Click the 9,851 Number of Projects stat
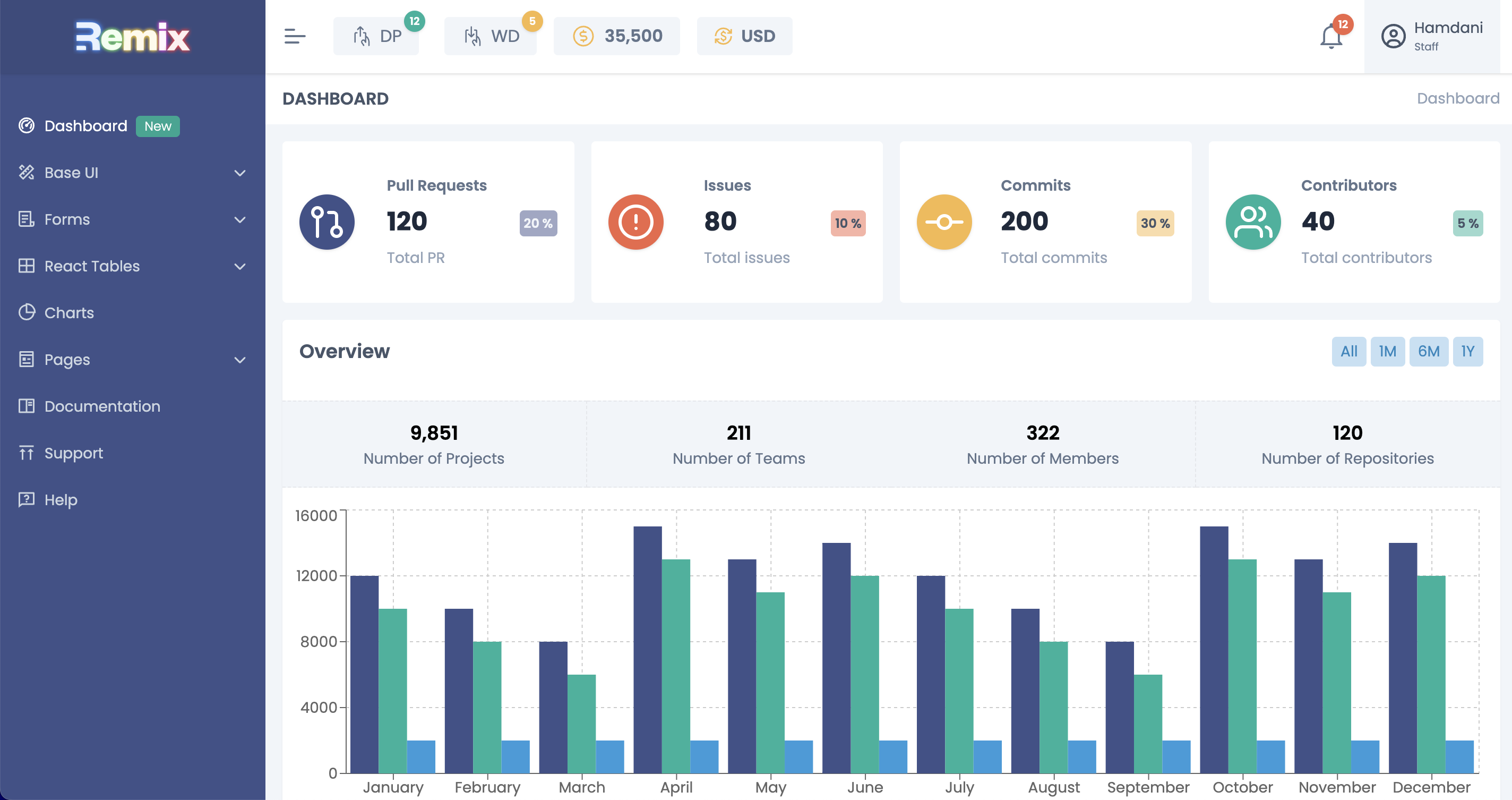 (434, 445)
